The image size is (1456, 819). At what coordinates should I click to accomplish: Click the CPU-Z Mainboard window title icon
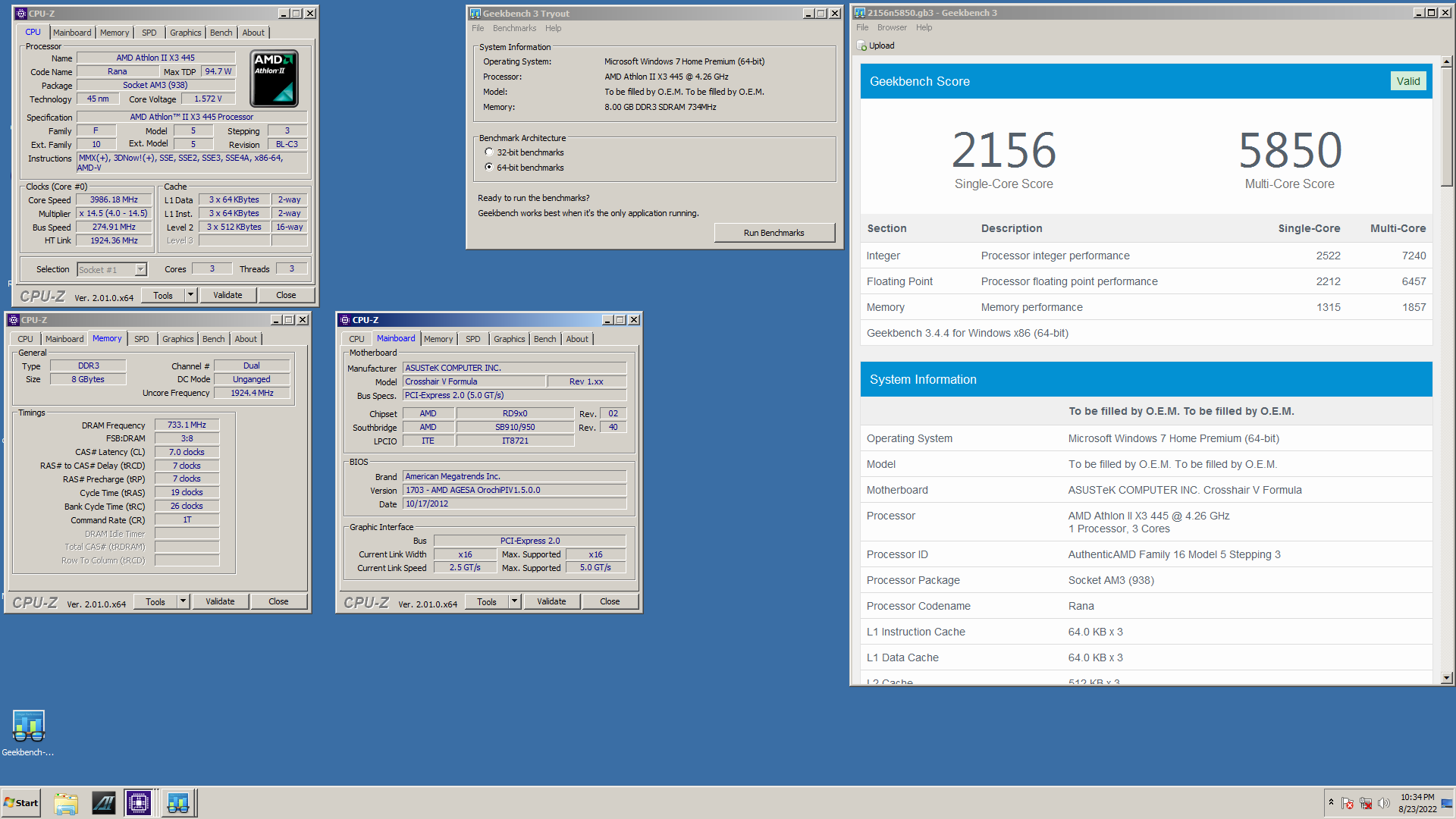click(x=345, y=320)
